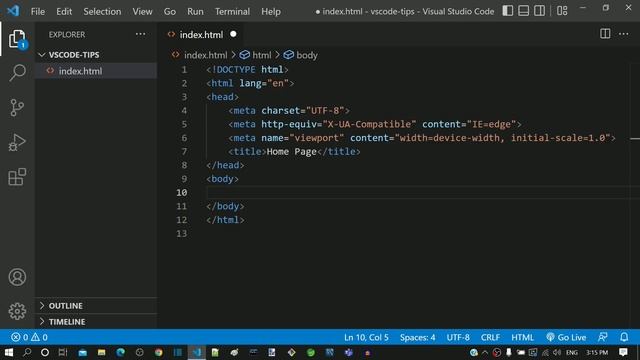Open the Run menu
Screen dimensions: 640x360
tap(195, 11)
